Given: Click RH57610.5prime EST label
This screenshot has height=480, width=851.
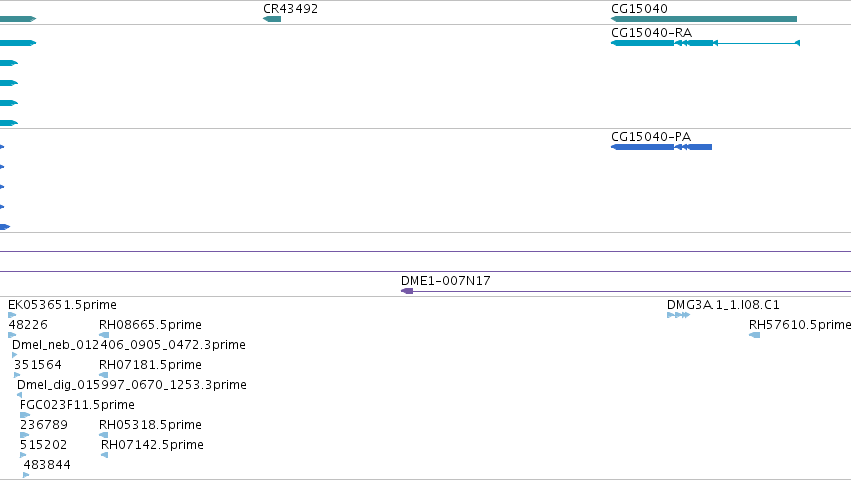Looking at the screenshot, I should (x=799, y=325).
